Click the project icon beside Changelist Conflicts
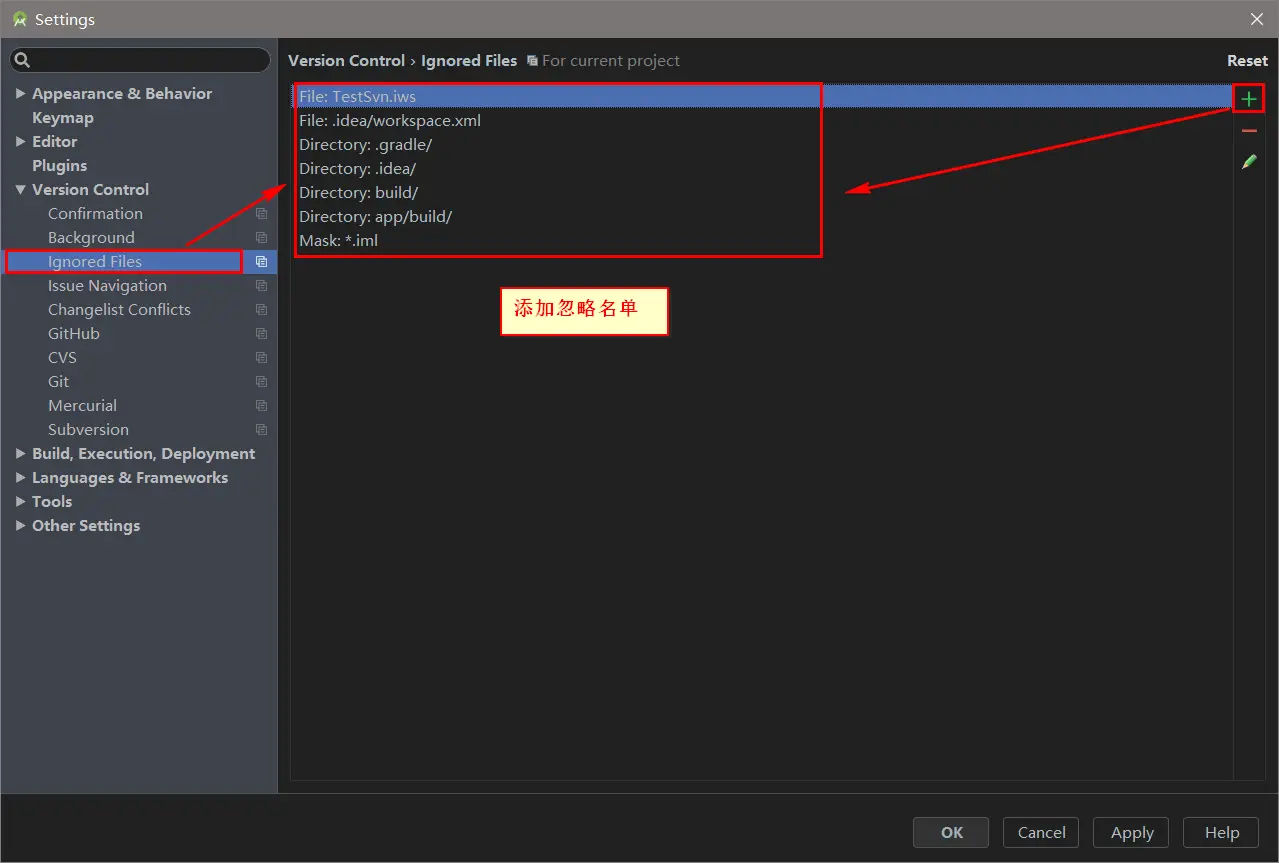This screenshot has width=1279, height=863. pyautogui.click(x=261, y=310)
